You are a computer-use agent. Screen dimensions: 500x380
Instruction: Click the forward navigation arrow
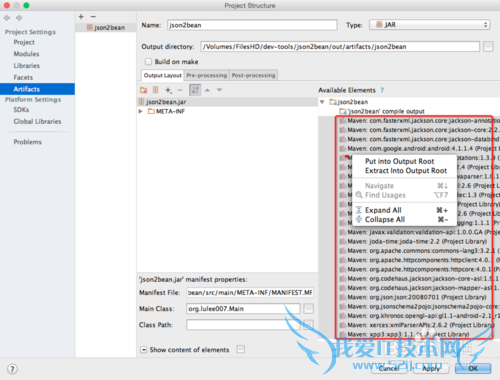(x=19, y=18)
